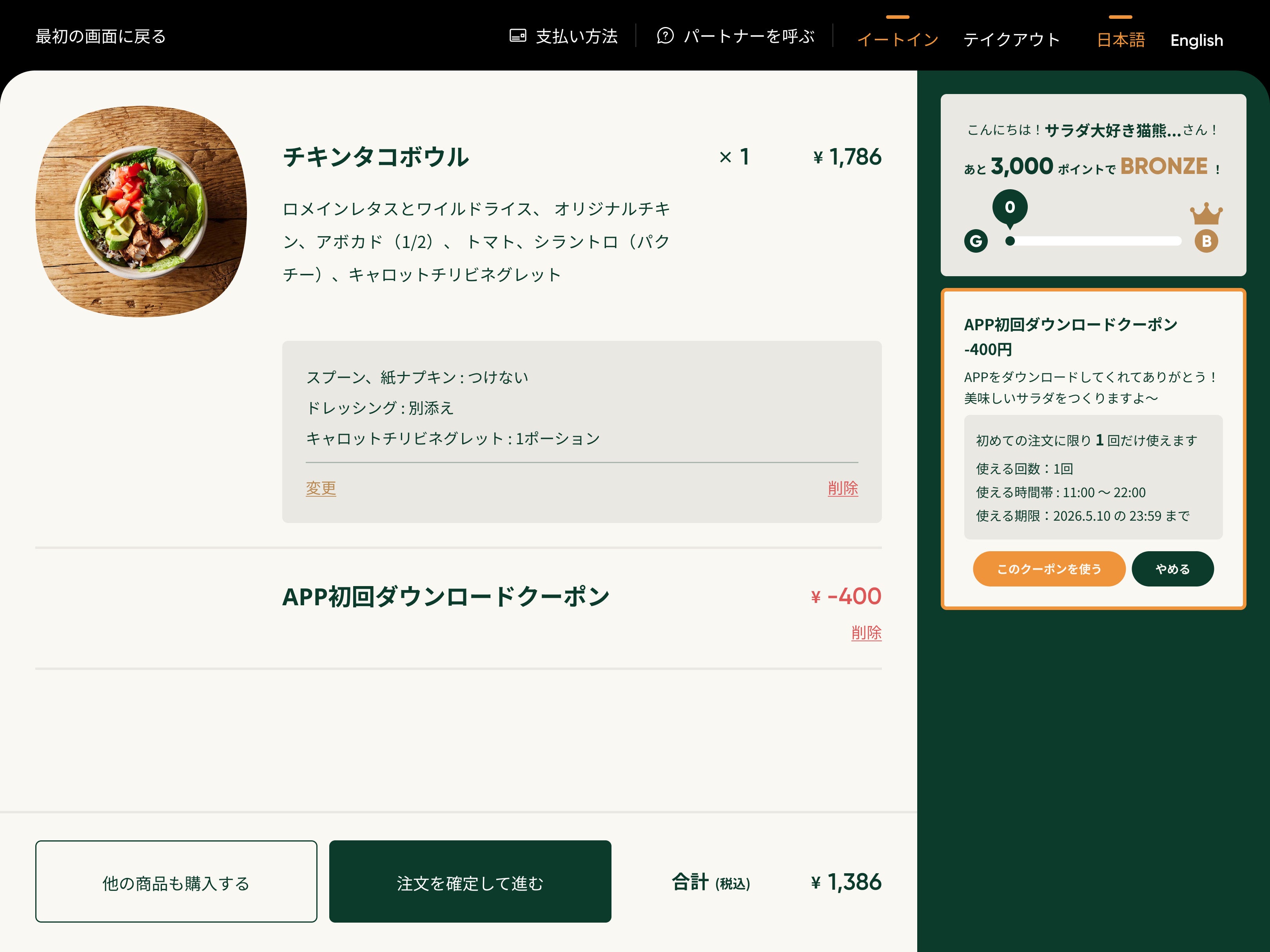Image resolution: width=1270 pixels, height=952 pixels.
Task: Switch language to English
Action: point(1197,40)
